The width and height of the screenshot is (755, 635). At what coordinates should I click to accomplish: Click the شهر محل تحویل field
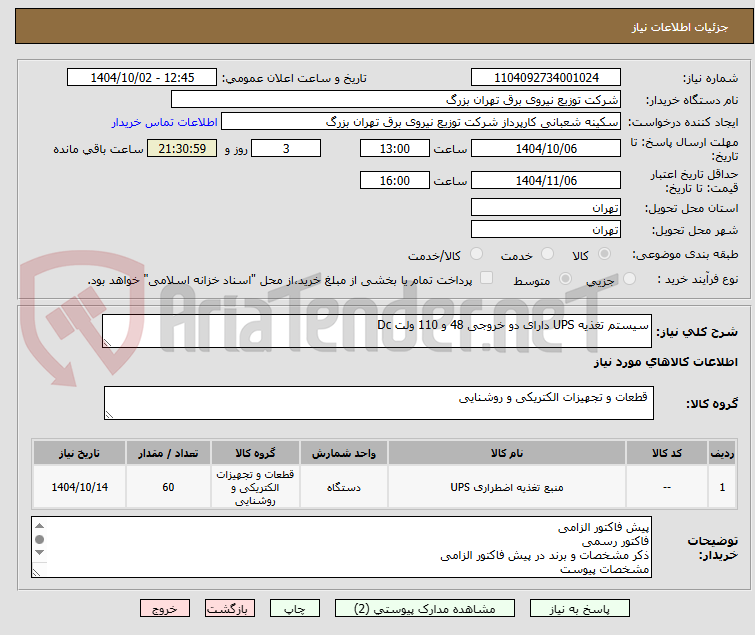546,230
